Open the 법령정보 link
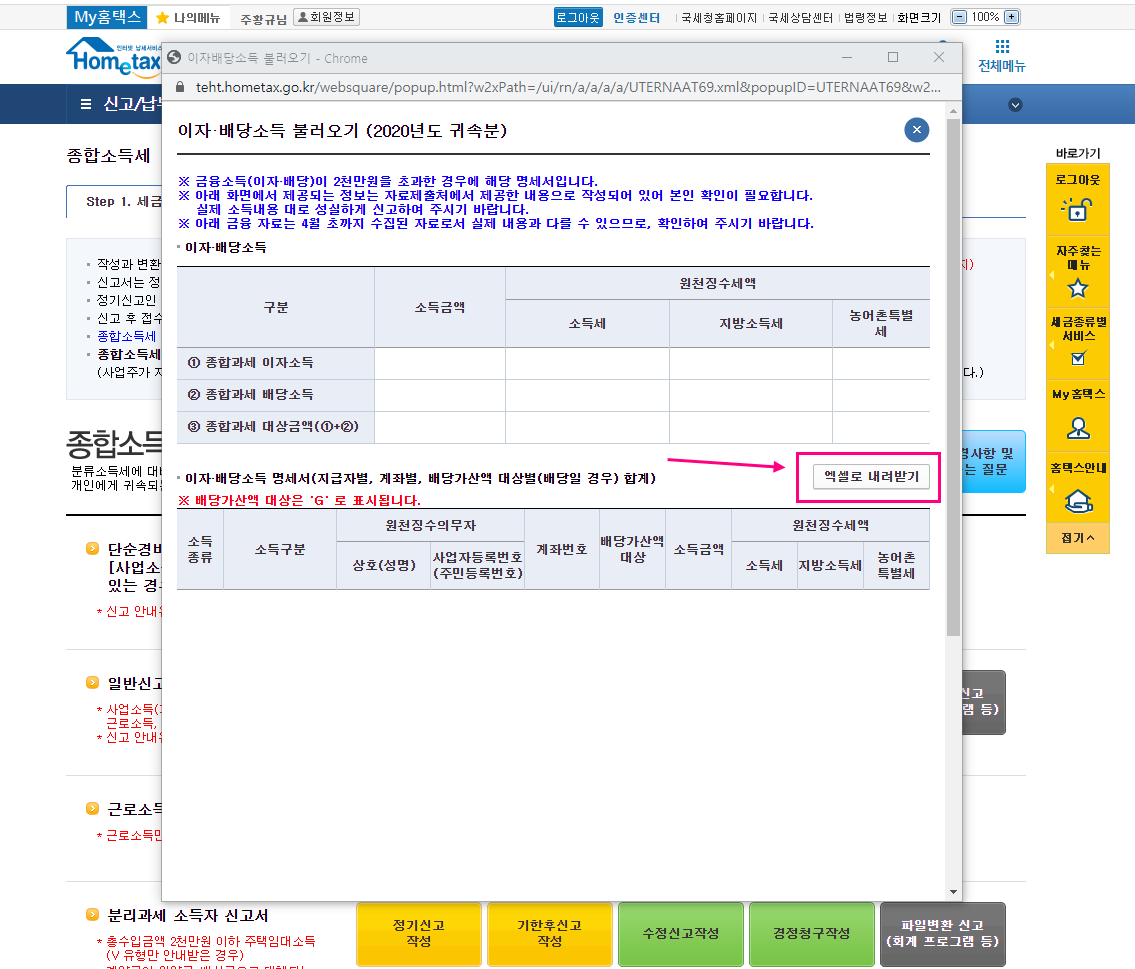The image size is (1135, 969). point(865,18)
